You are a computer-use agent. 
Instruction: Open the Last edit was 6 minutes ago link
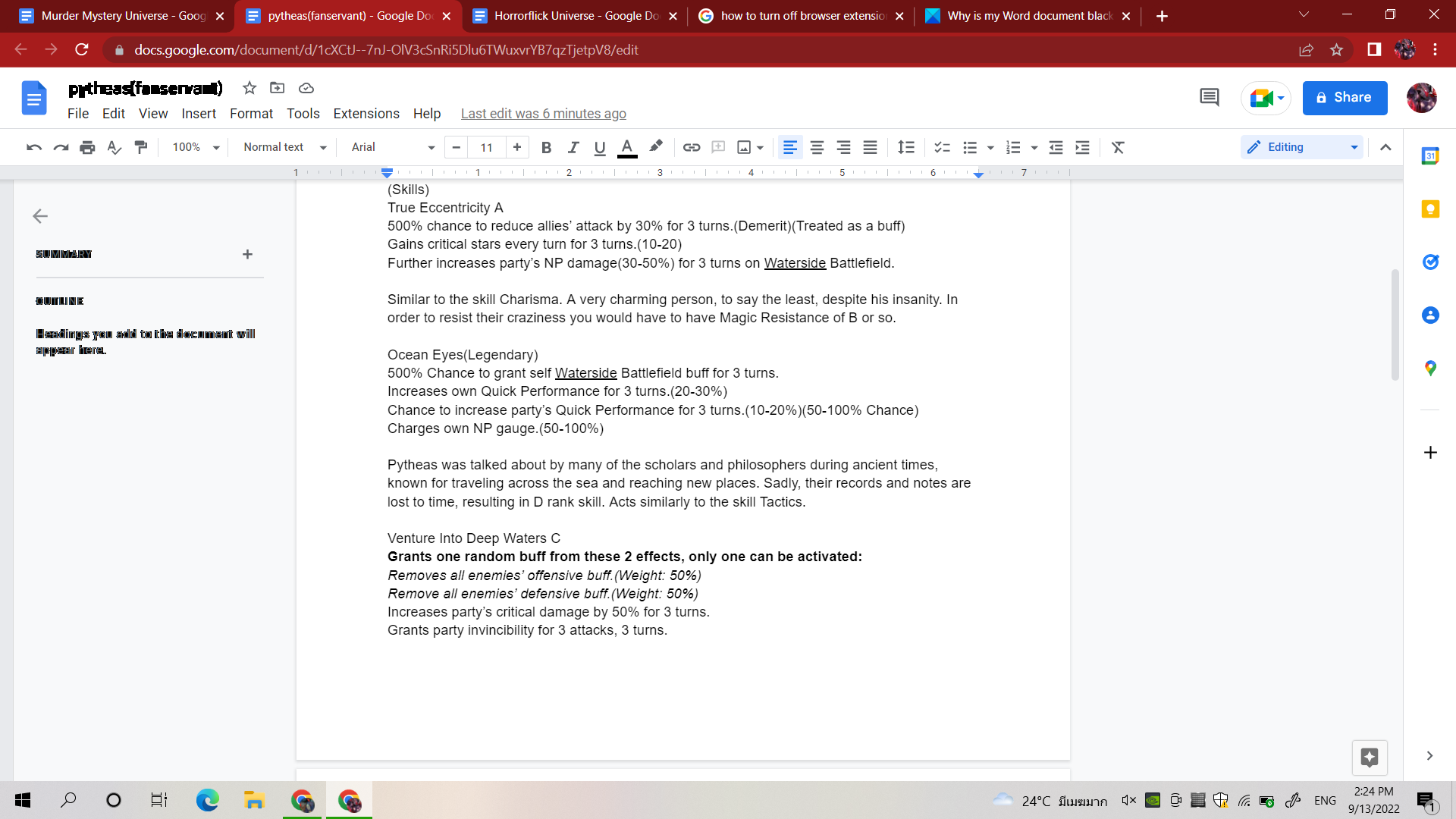click(x=543, y=114)
